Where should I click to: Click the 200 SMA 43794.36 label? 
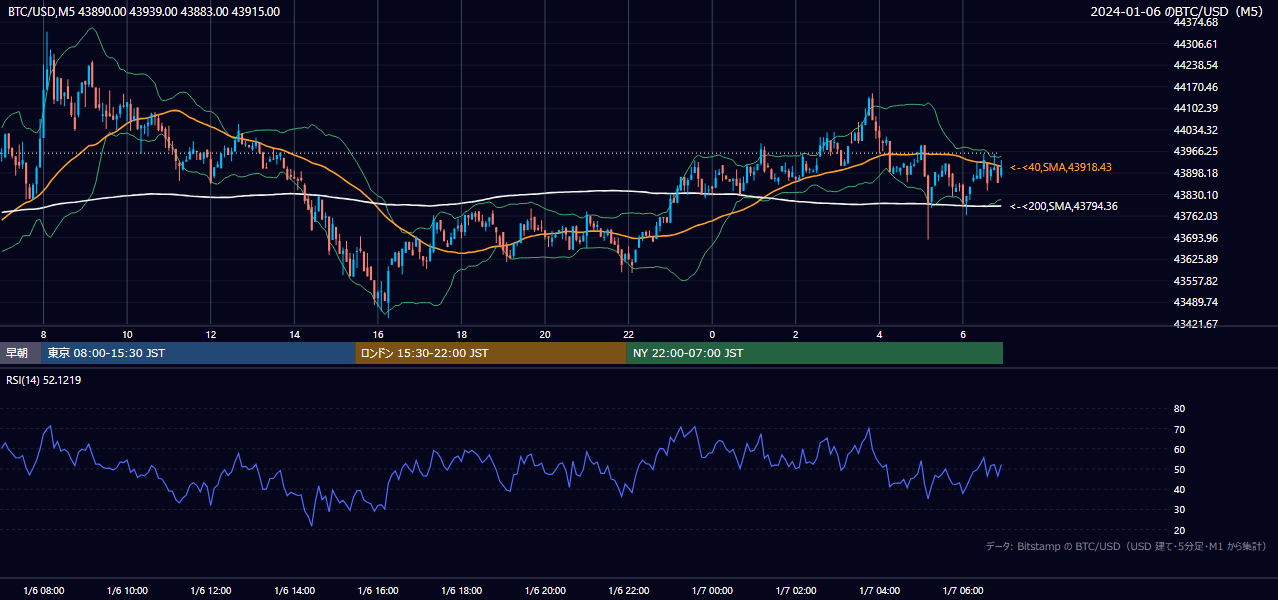coord(1064,206)
